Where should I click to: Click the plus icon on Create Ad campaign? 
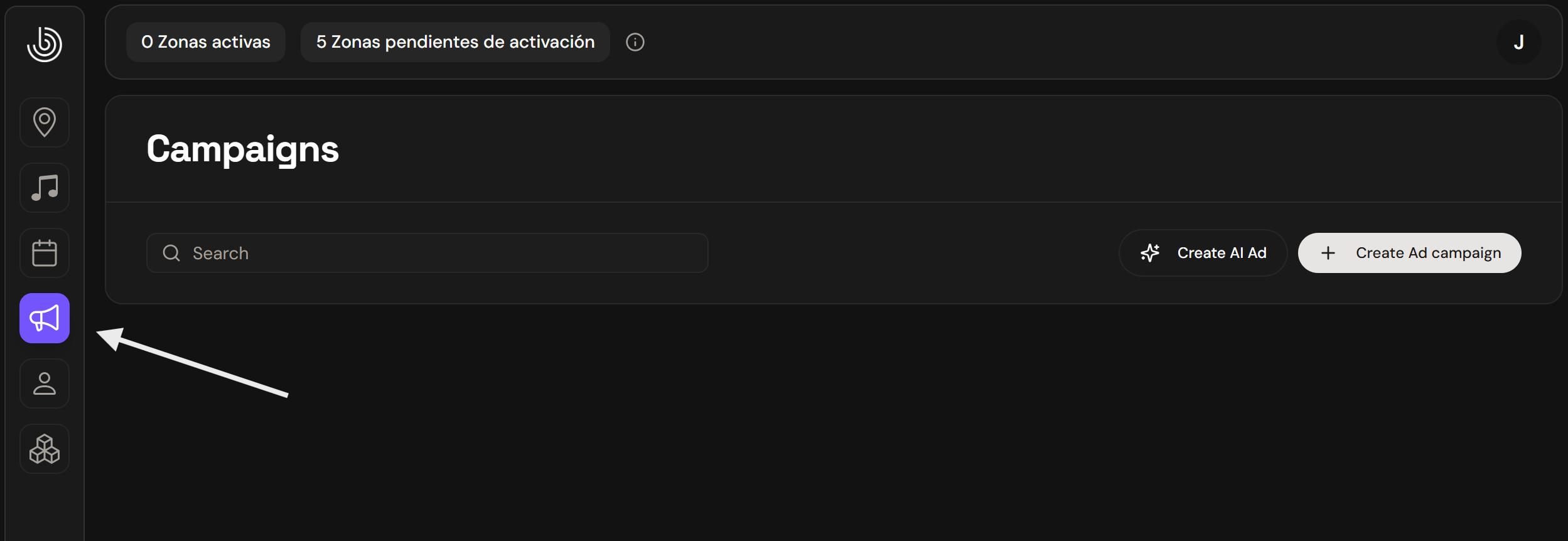coord(1328,253)
